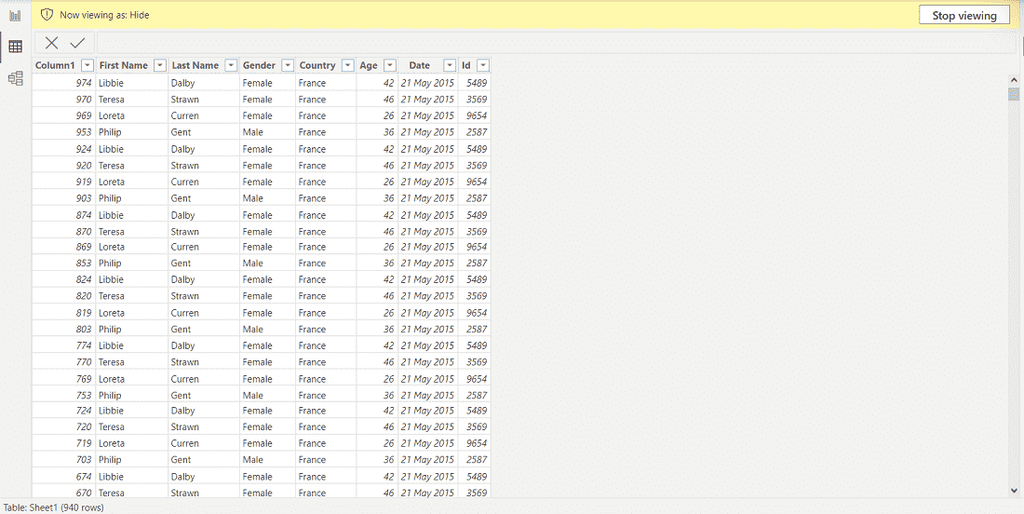This screenshot has height=514, width=1024.
Task: Select the First Name column header
Action: click(123, 65)
